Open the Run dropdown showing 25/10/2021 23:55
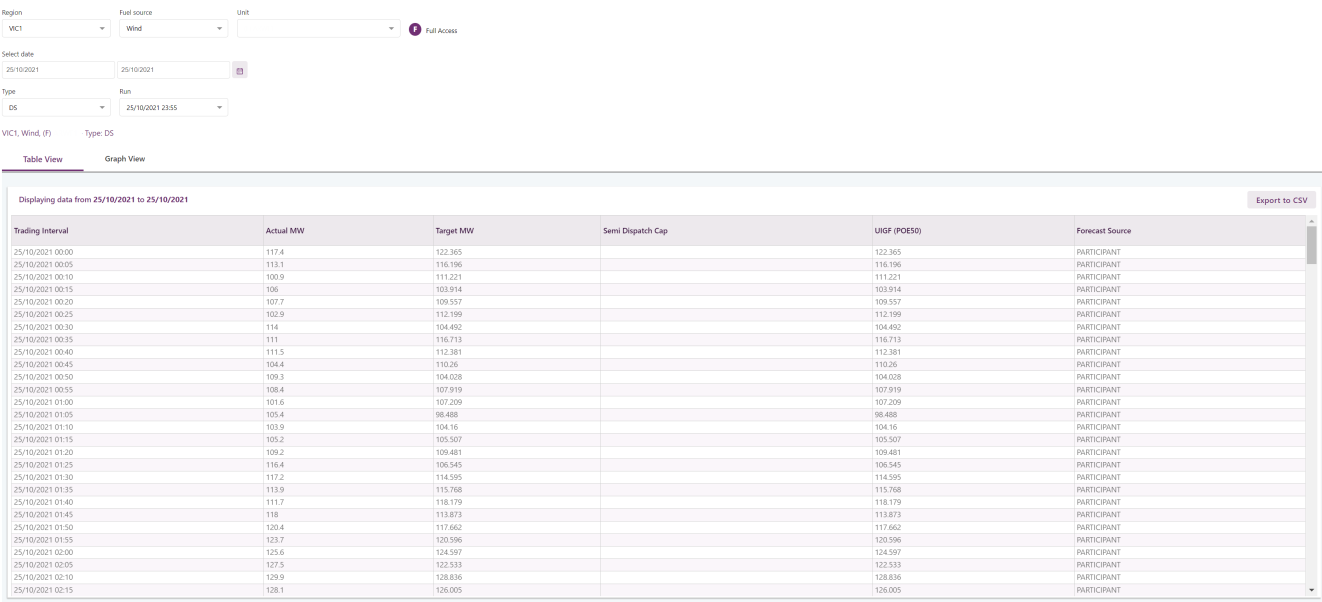Screen dimensions: 1322x602 pos(173,107)
